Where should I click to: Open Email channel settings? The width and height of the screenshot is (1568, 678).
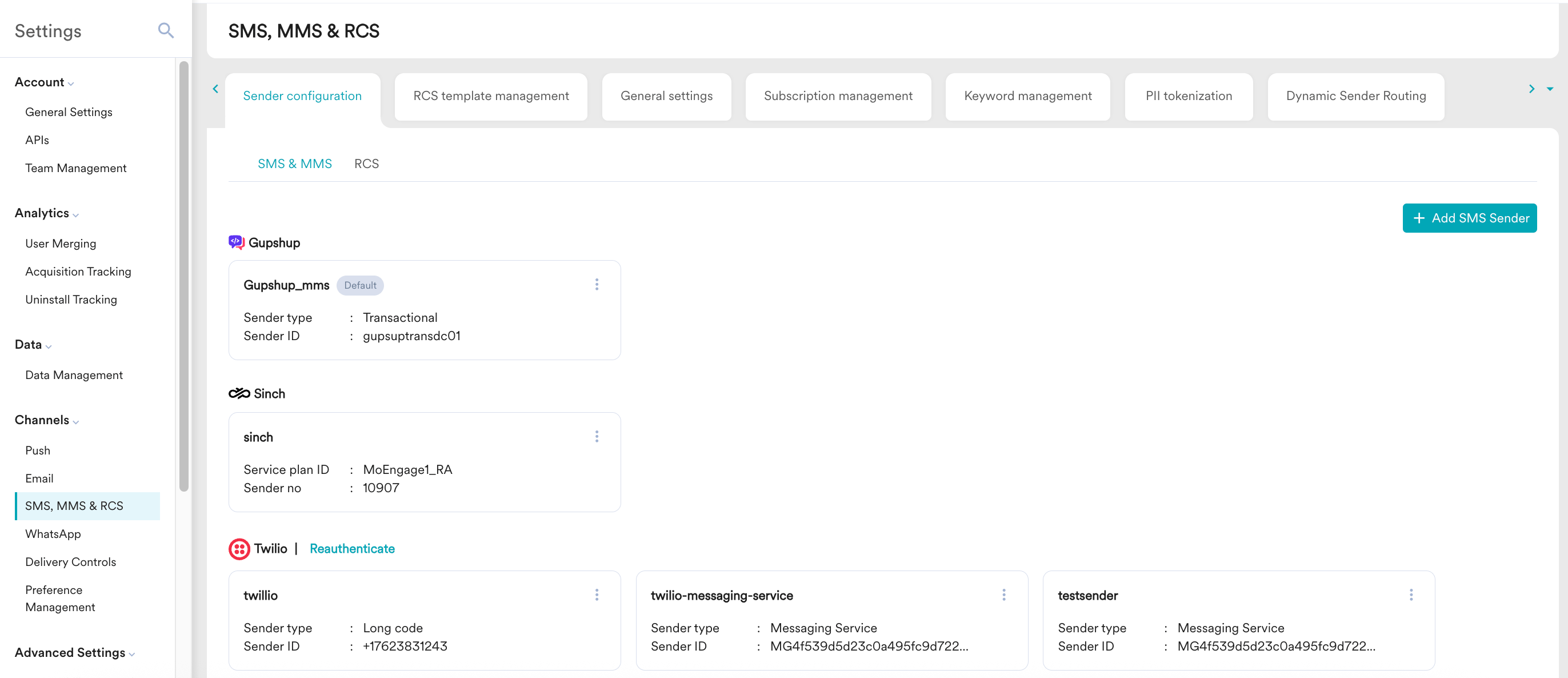point(39,479)
